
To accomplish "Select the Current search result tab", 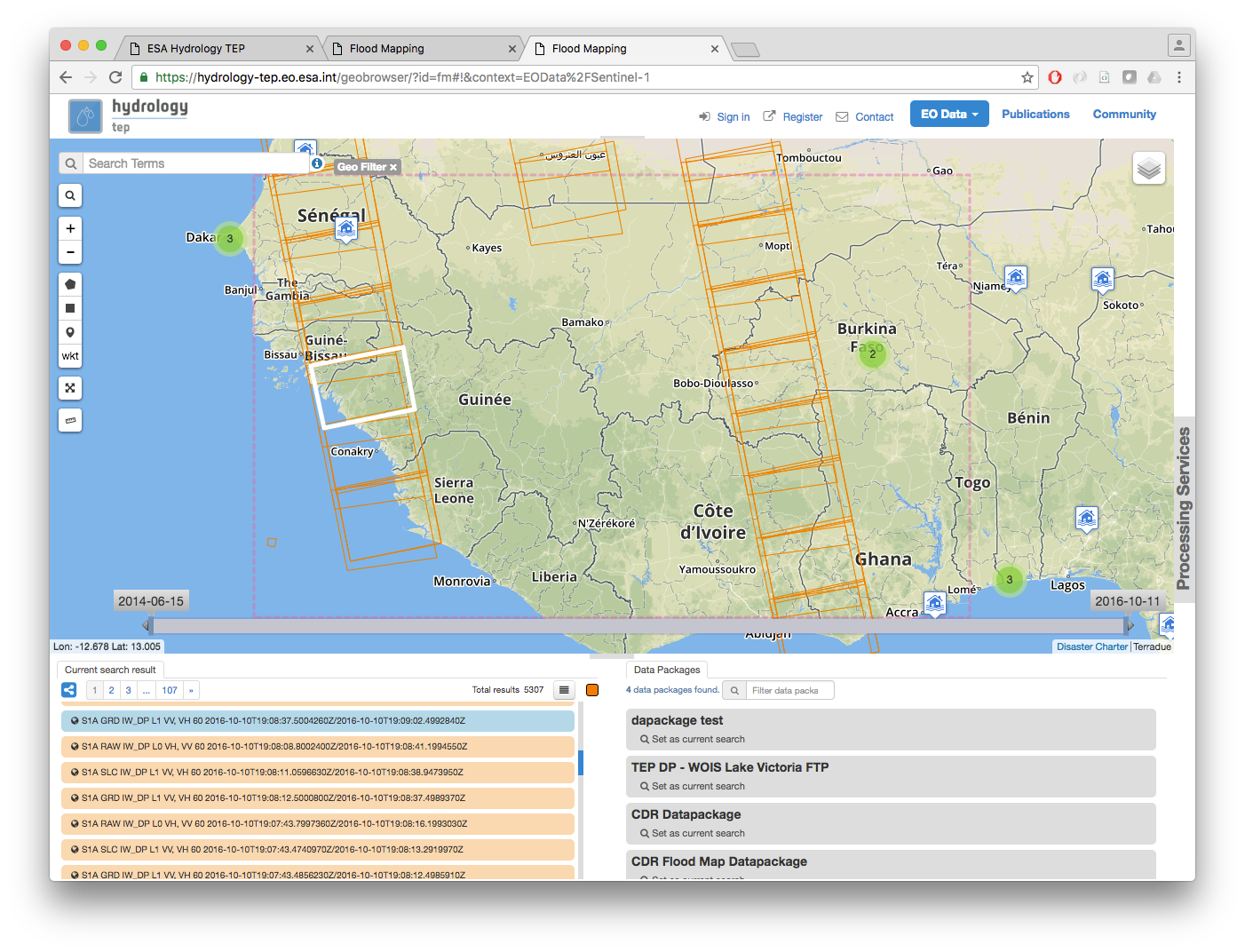I will click(110, 670).
